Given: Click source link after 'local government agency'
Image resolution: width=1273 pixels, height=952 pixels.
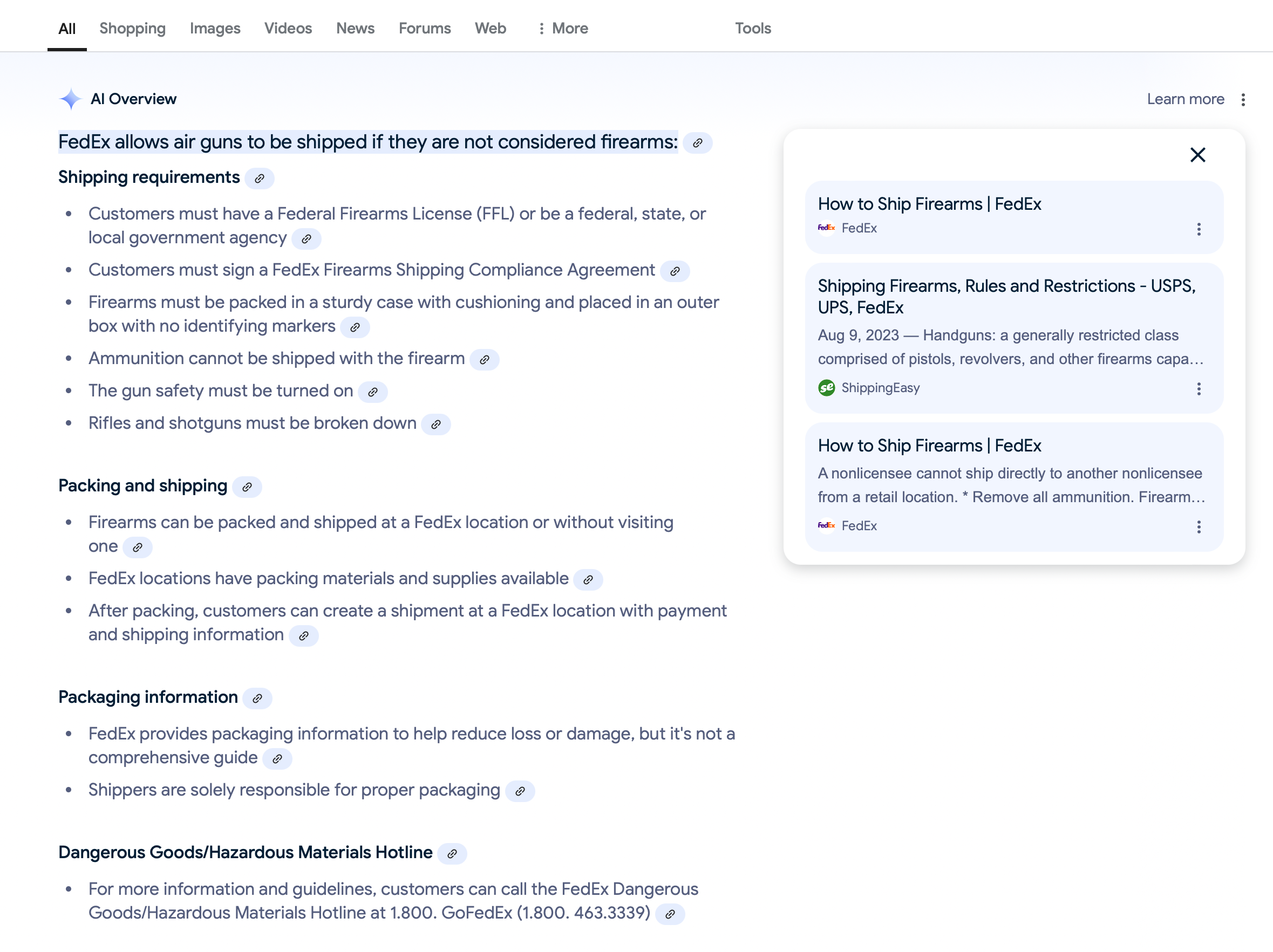Looking at the screenshot, I should (307, 239).
